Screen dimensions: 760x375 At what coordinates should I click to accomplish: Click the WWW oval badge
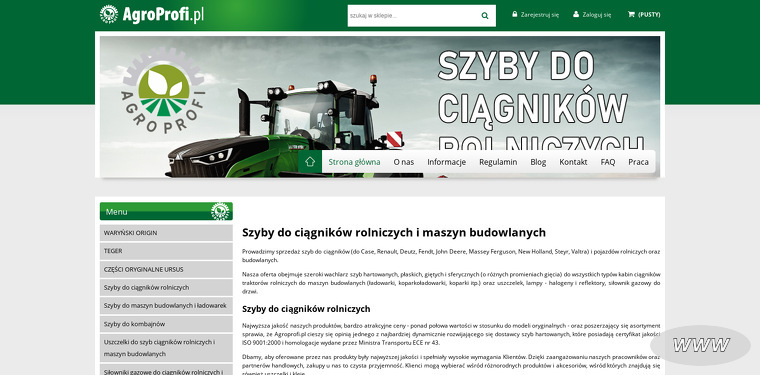coord(700,345)
